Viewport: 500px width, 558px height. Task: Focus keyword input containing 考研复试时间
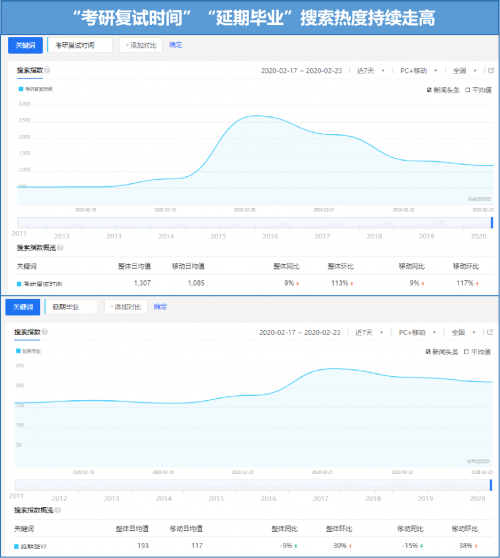80,45
